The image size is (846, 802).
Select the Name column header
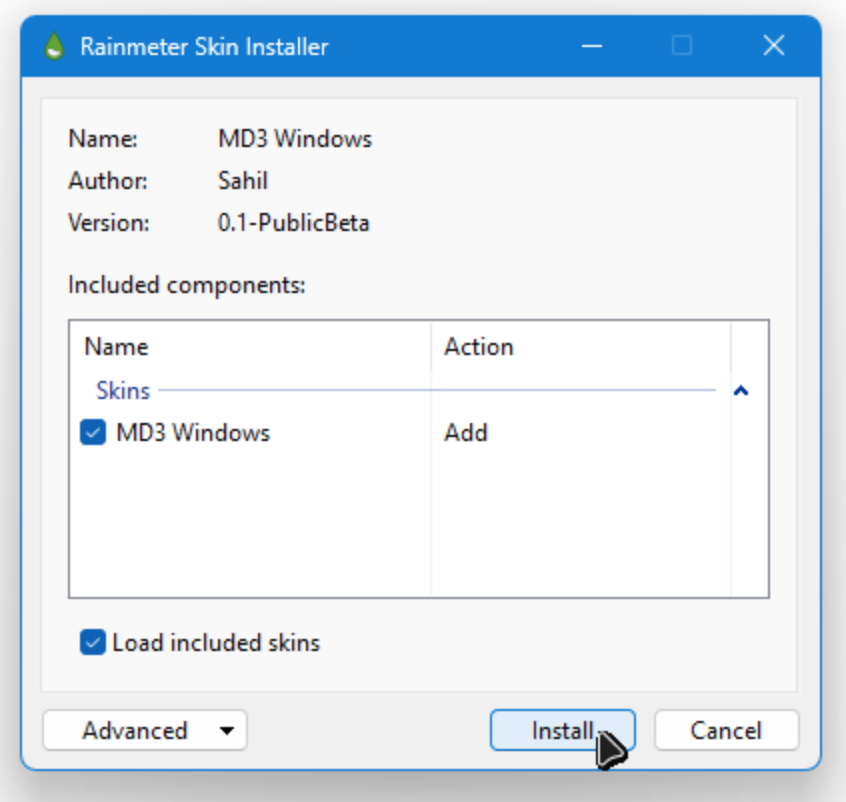pos(116,346)
